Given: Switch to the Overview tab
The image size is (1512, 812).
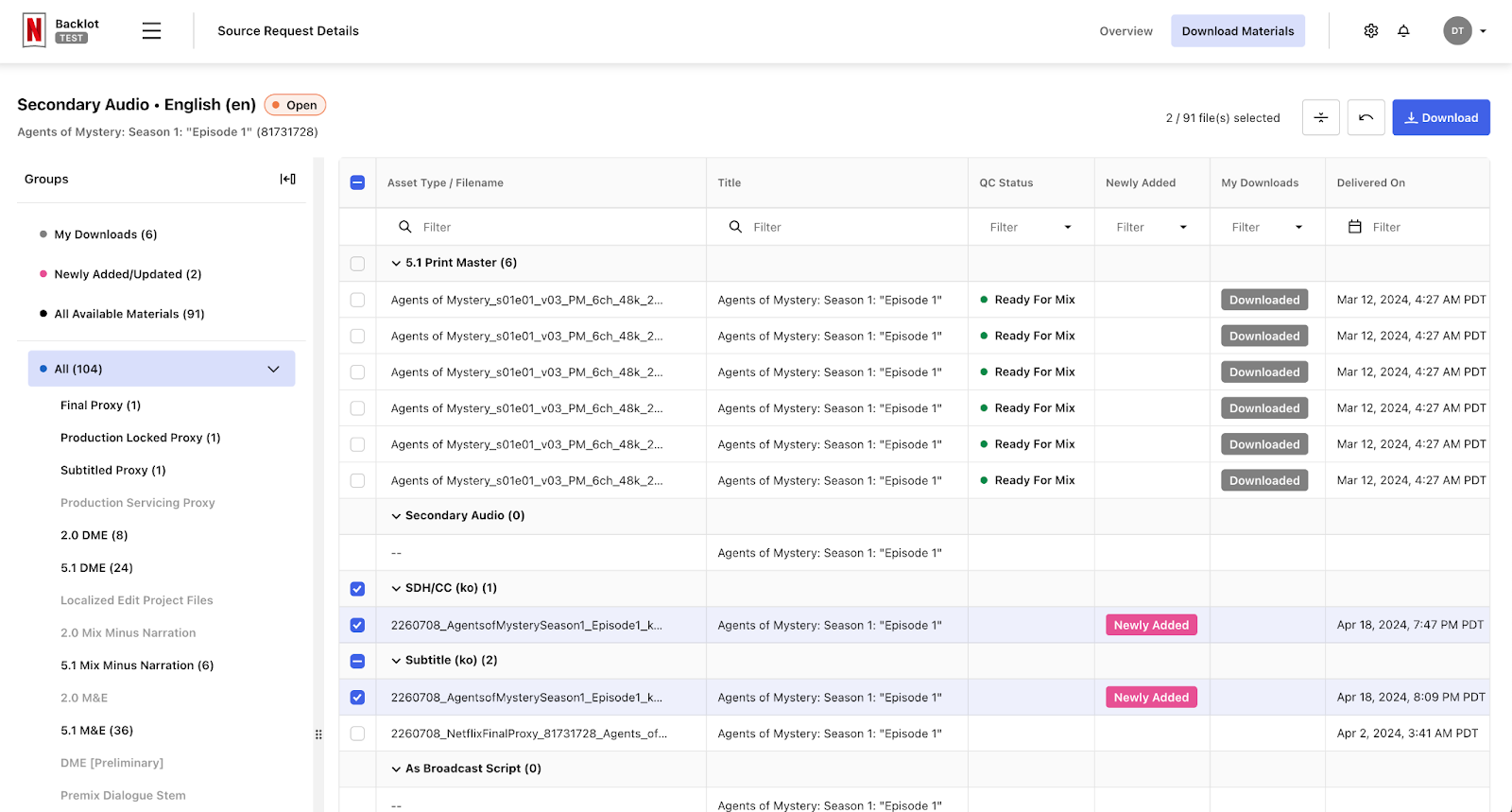Looking at the screenshot, I should point(1125,31).
